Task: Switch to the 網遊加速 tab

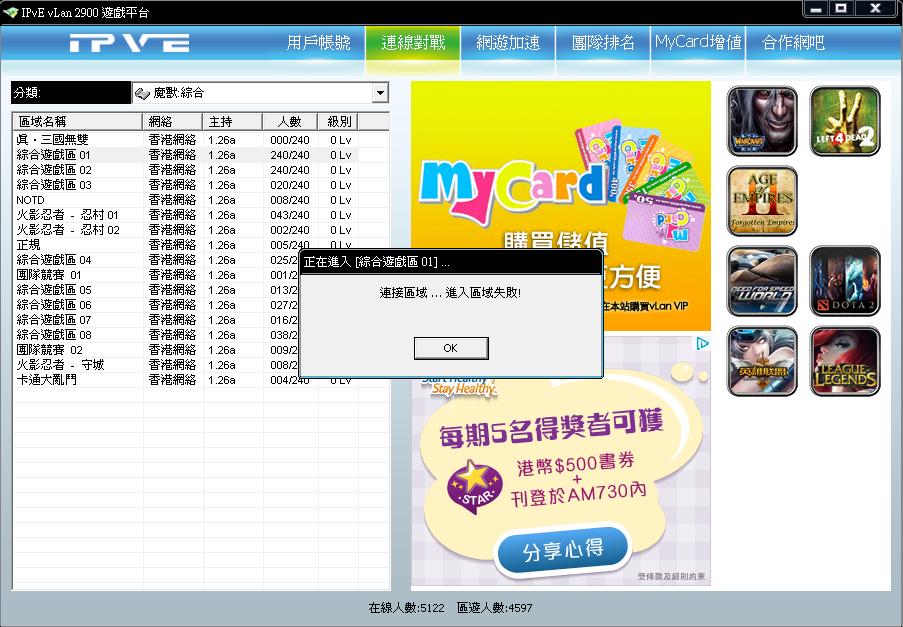Action: click(x=508, y=43)
